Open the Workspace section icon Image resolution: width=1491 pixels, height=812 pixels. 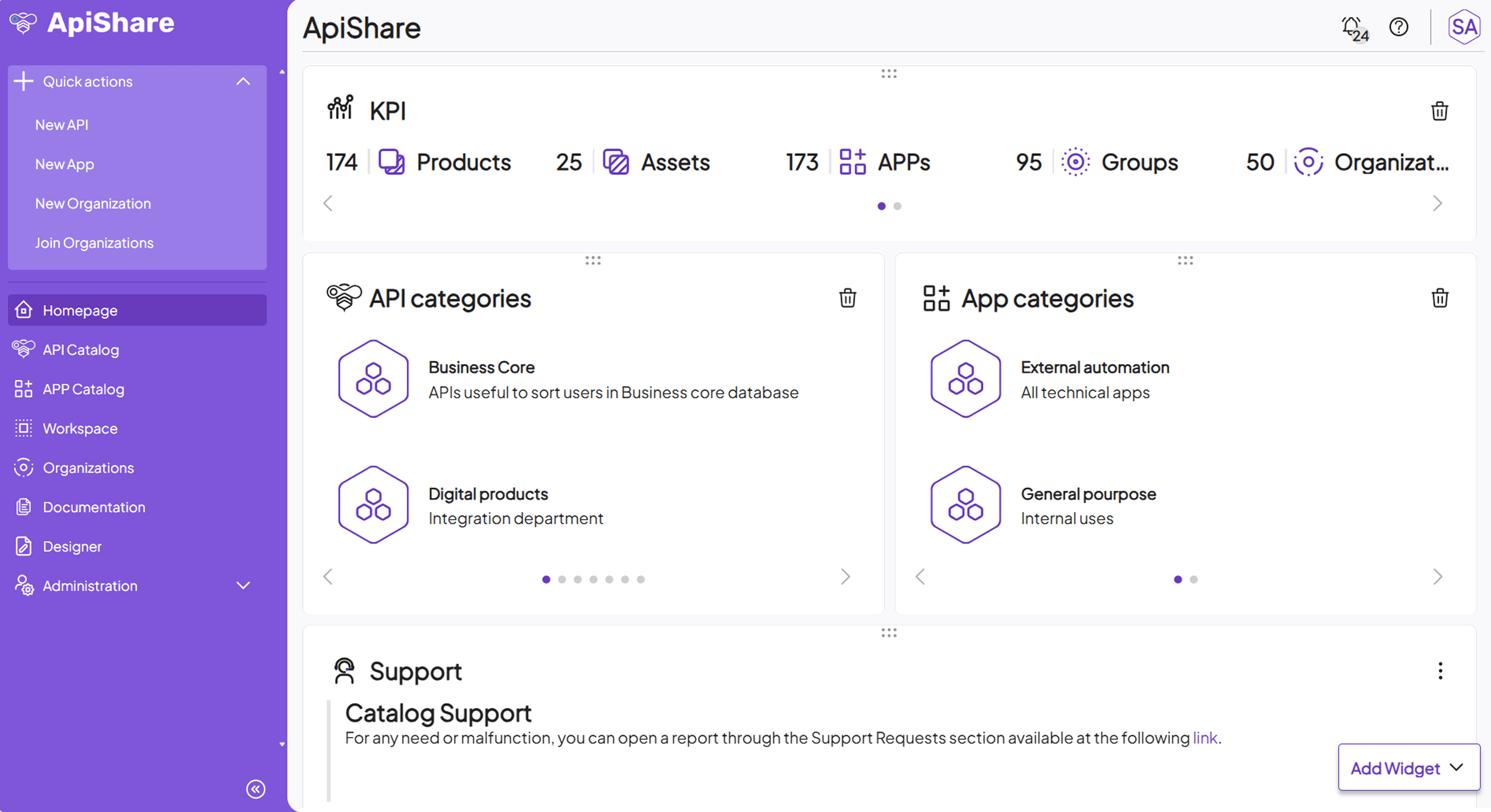click(x=23, y=428)
